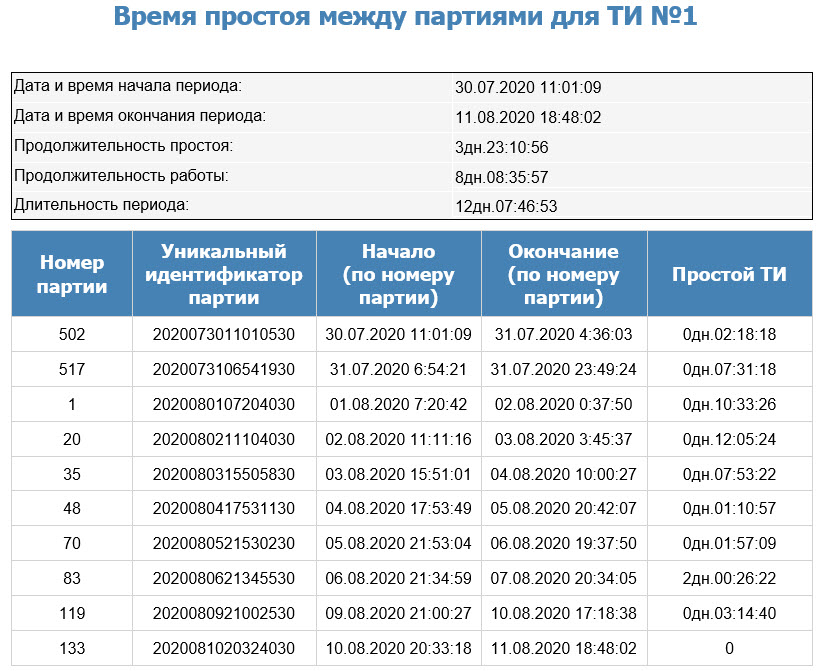Select period start value 30.07.2020 11:01:09 in summary
Image resolution: width=818 pixels, height=671 pixels.
527,88
